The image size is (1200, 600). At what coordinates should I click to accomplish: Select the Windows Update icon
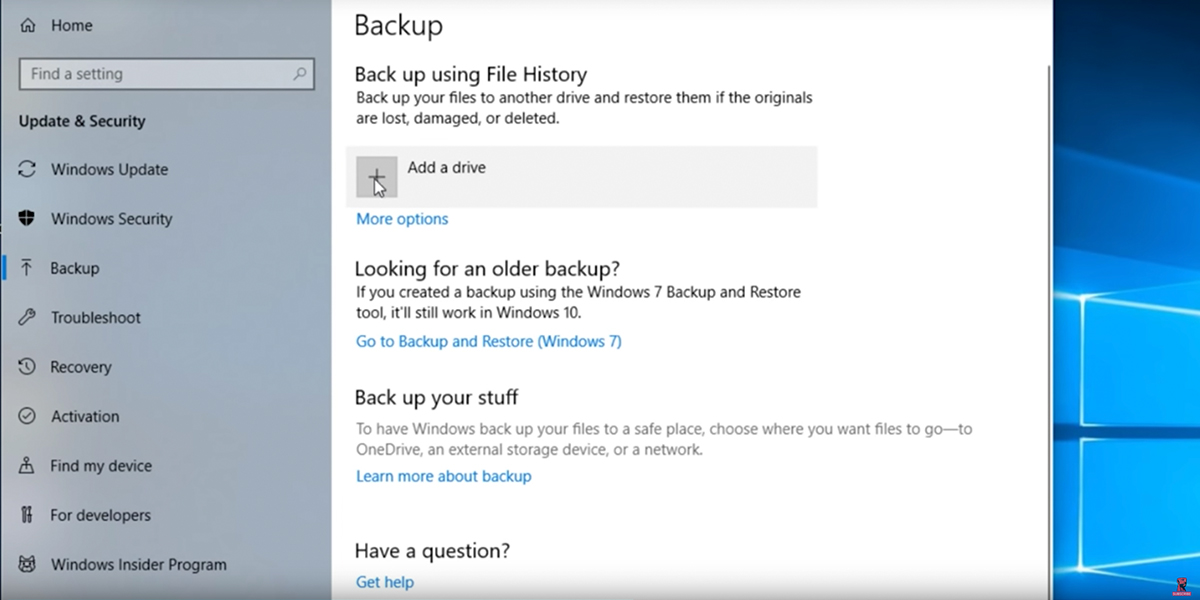(x=25, y=169)
